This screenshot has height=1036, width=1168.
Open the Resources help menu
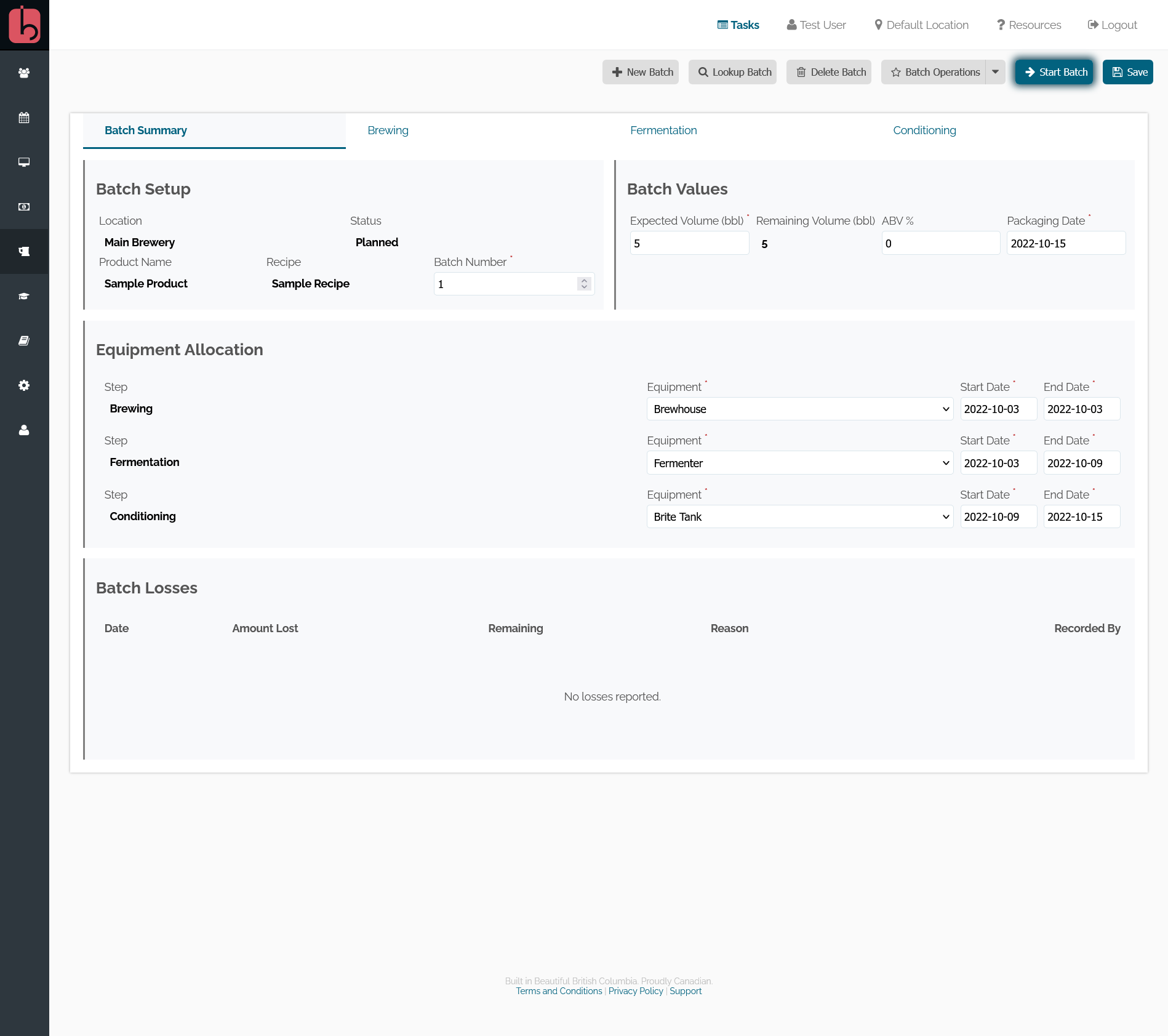1029,25
